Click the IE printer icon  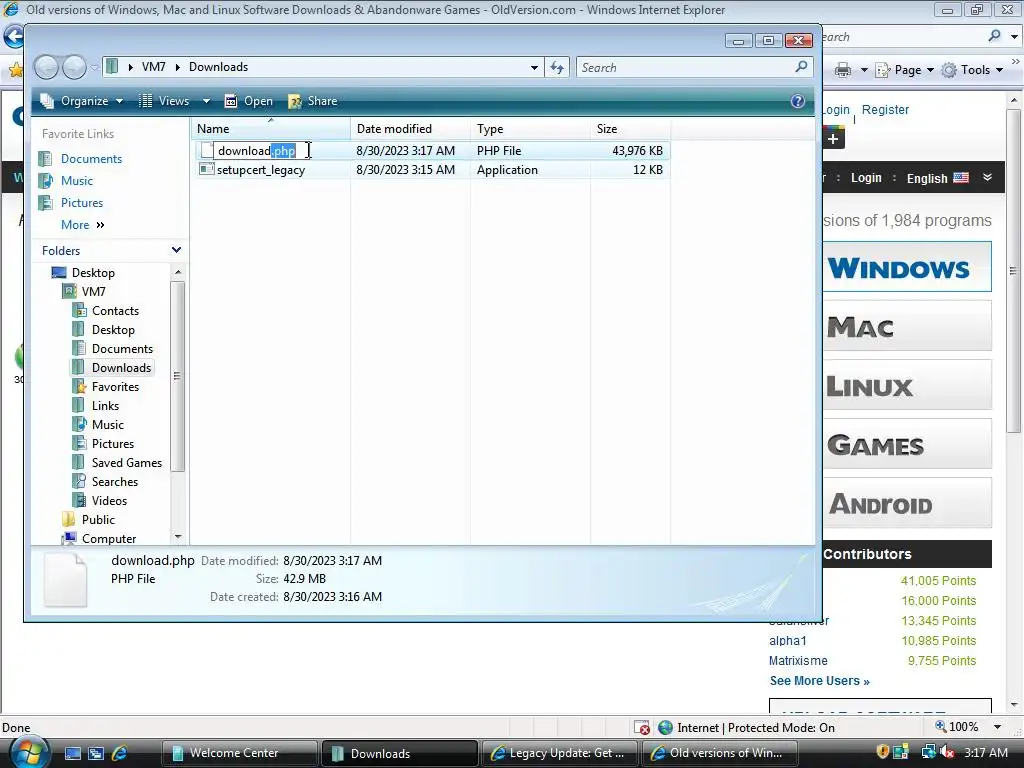(x=842, y=70)
